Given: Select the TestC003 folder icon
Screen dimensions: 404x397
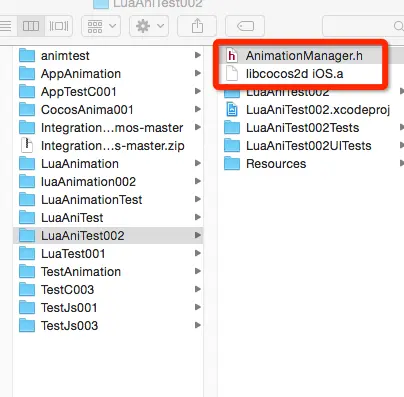Looking at the screenshot, I should [27, 289].
